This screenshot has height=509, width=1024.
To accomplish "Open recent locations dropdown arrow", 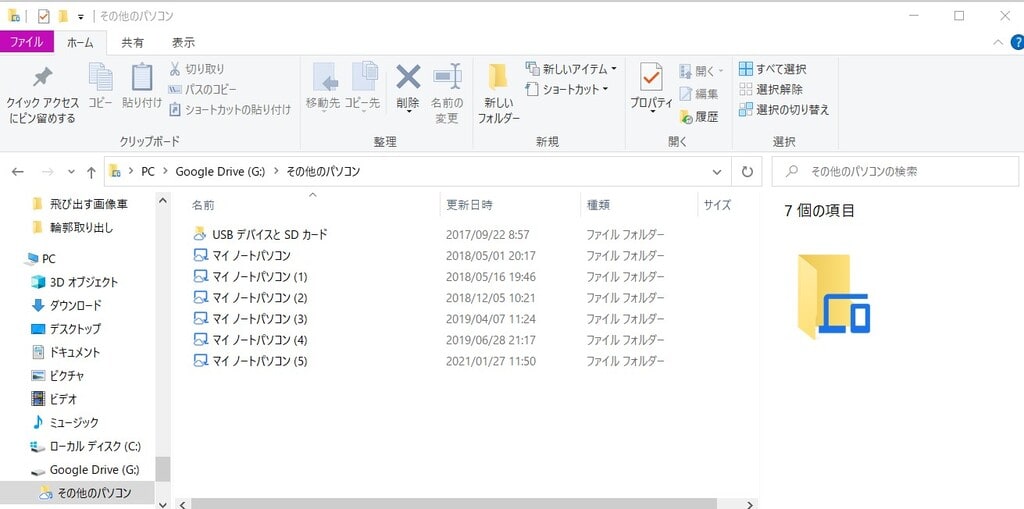I will pyautogui.click(x=71, y=172).
